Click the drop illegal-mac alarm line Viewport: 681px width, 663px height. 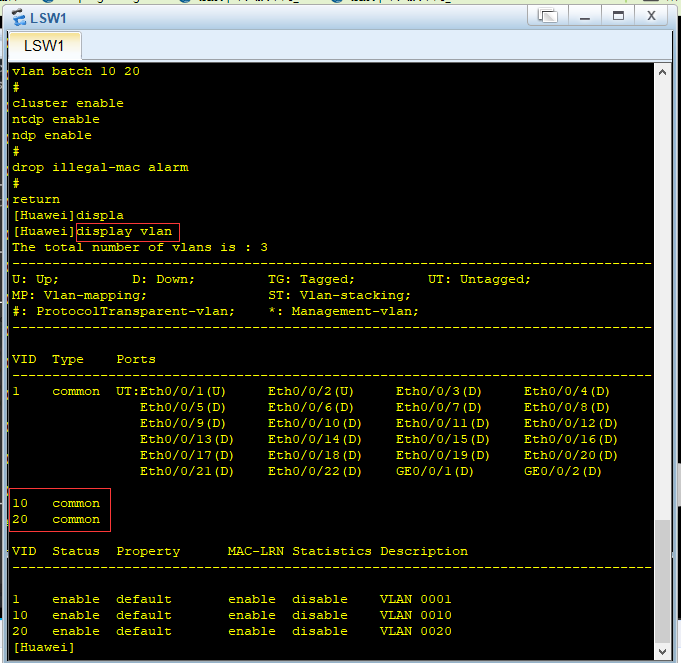click(x=100, y=167)
